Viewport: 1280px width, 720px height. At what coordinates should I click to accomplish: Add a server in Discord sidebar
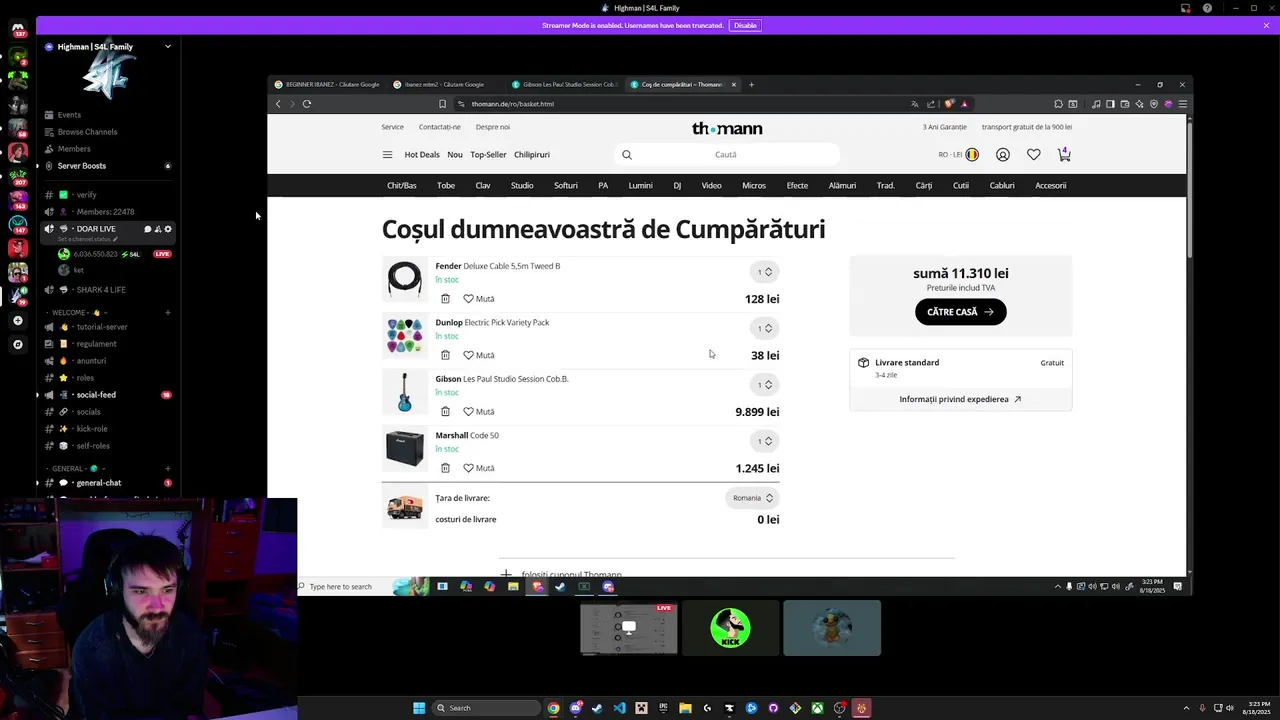click(x=17, y=321)
